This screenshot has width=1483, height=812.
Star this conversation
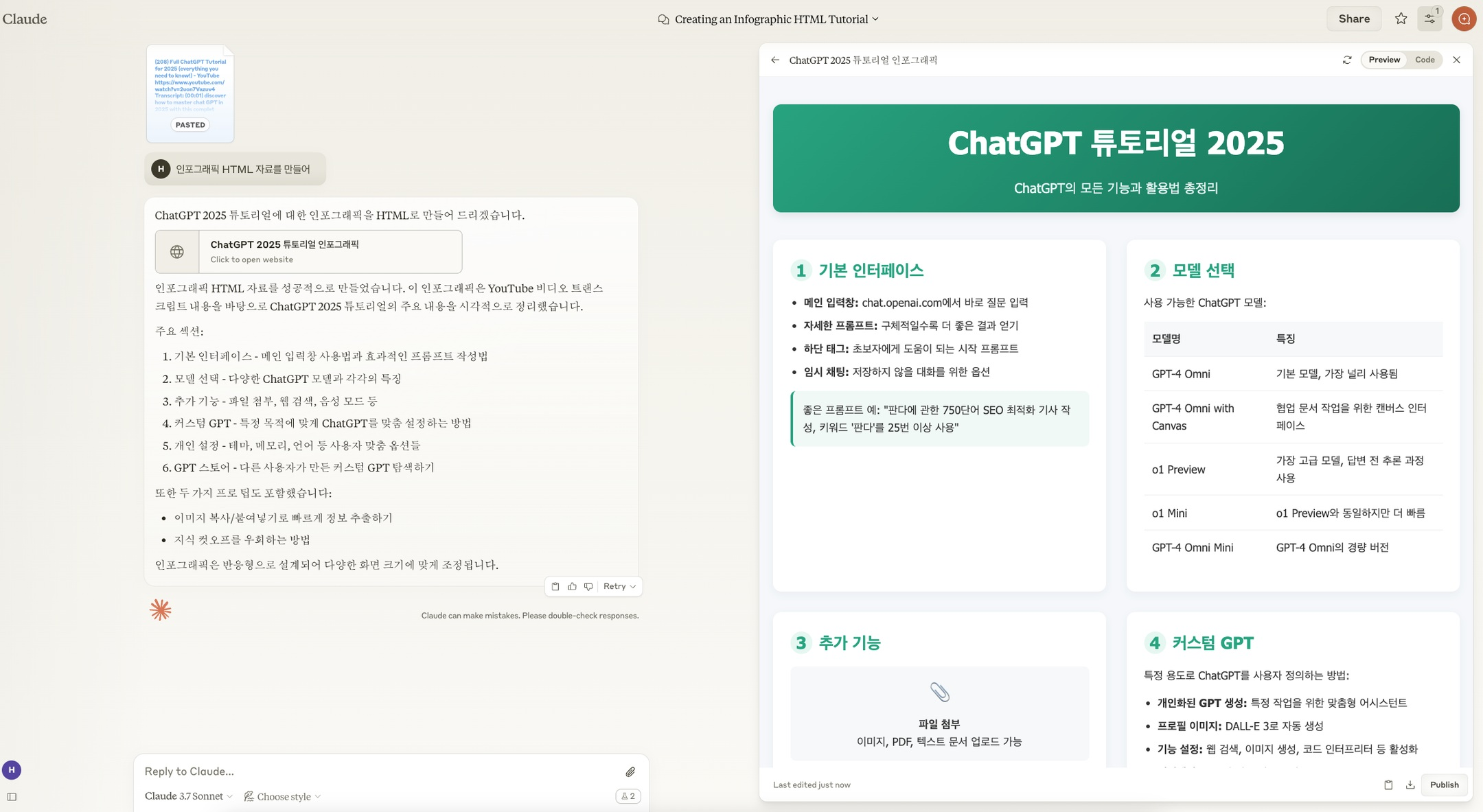point(1401,19)
